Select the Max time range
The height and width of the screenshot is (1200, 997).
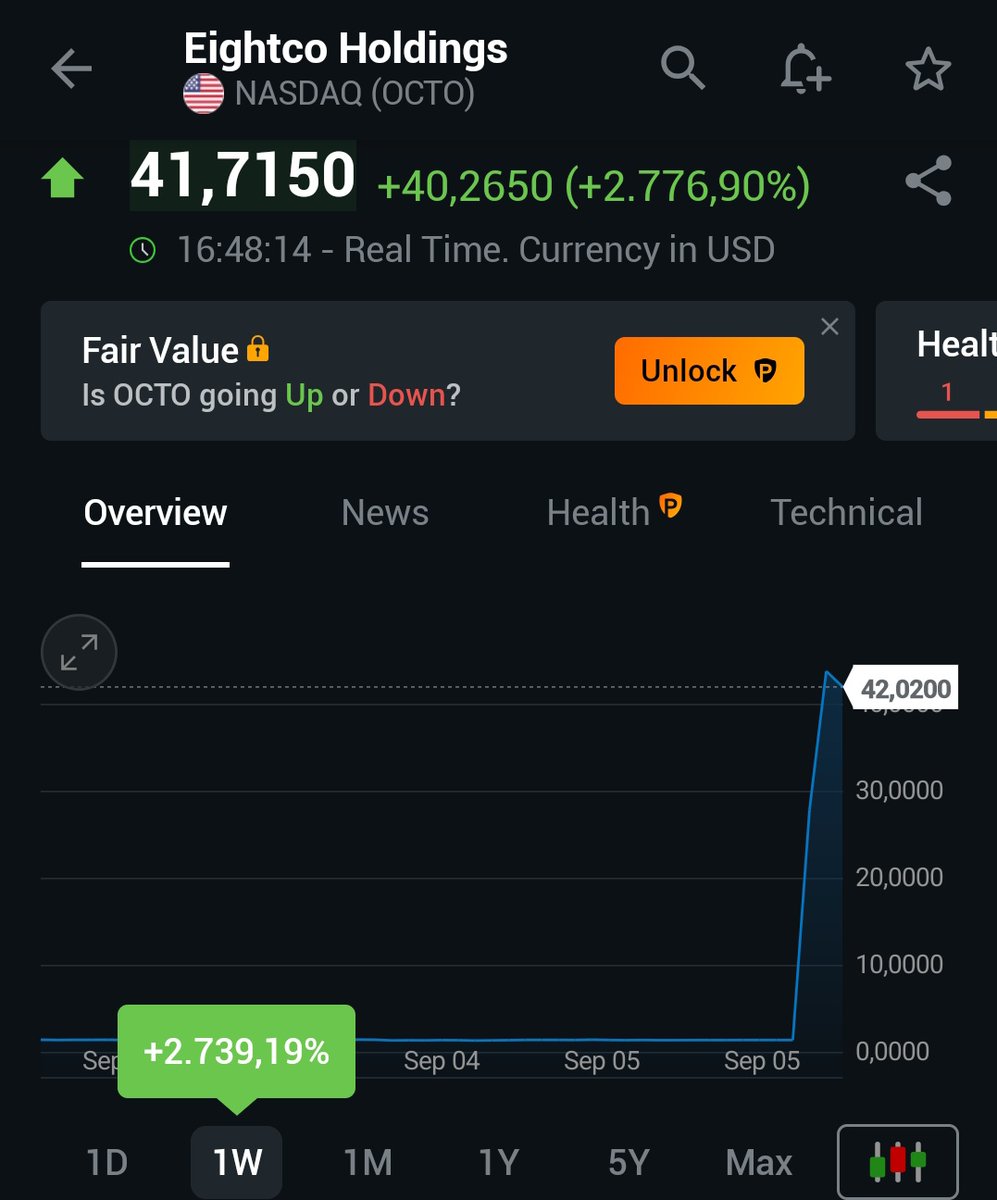pyautogui.click(x=759, y=1163)
